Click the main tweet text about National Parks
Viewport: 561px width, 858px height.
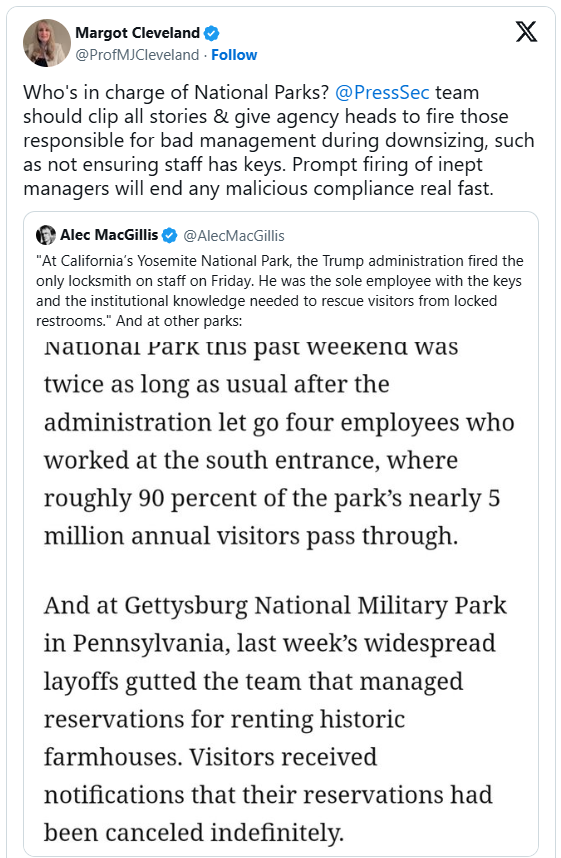(279, 140)
